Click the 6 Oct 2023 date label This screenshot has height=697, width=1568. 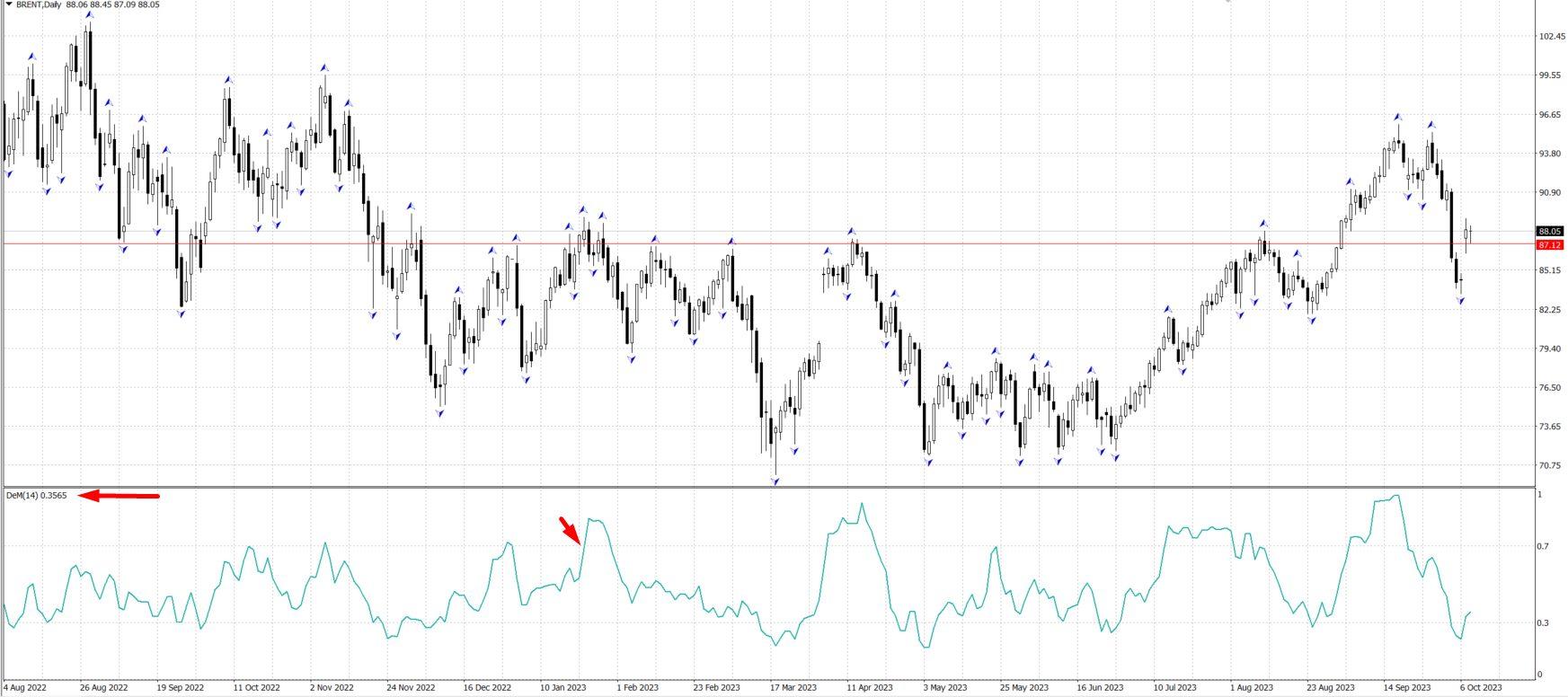tap(1480, 688)
